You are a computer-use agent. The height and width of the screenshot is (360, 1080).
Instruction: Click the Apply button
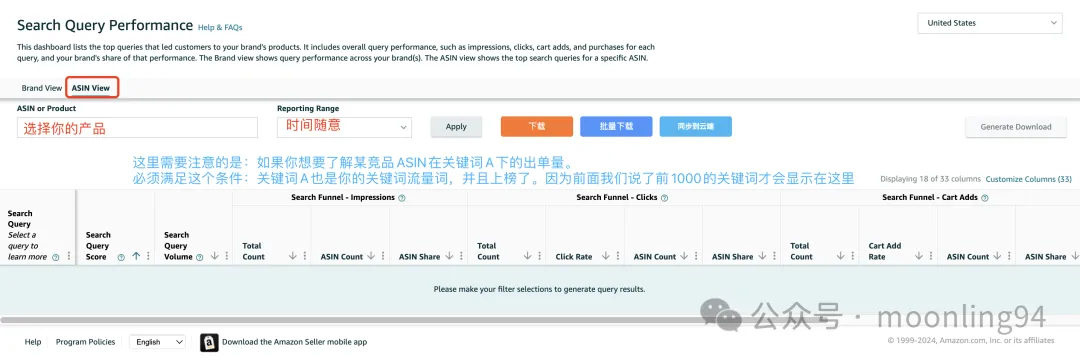point(456,127)
